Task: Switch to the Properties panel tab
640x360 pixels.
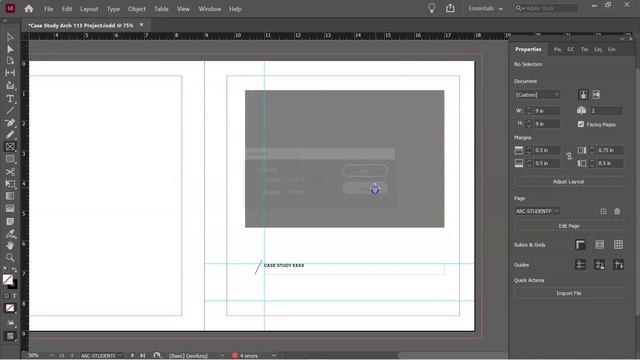Action: 528,49
